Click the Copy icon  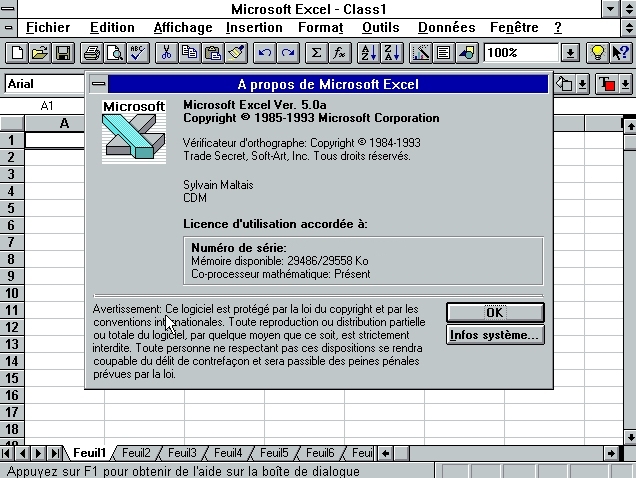(x=189, y=53)
